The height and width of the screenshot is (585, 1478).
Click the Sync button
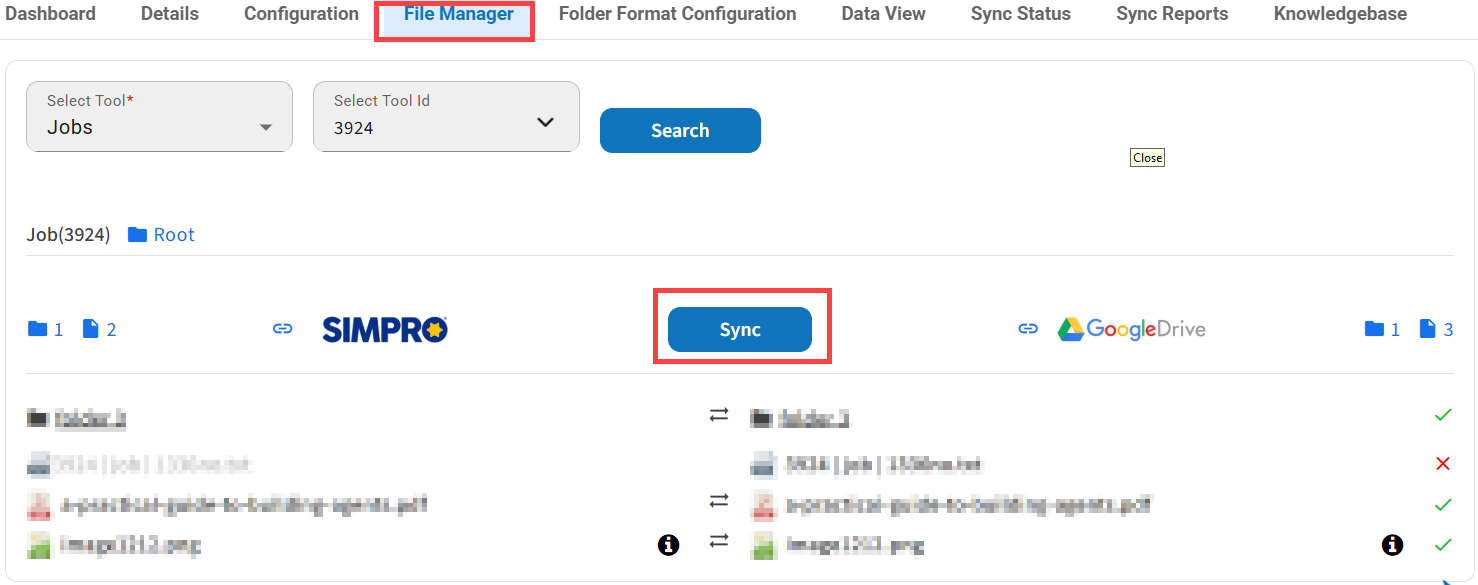pyautogui.click(x=740, y=330)
